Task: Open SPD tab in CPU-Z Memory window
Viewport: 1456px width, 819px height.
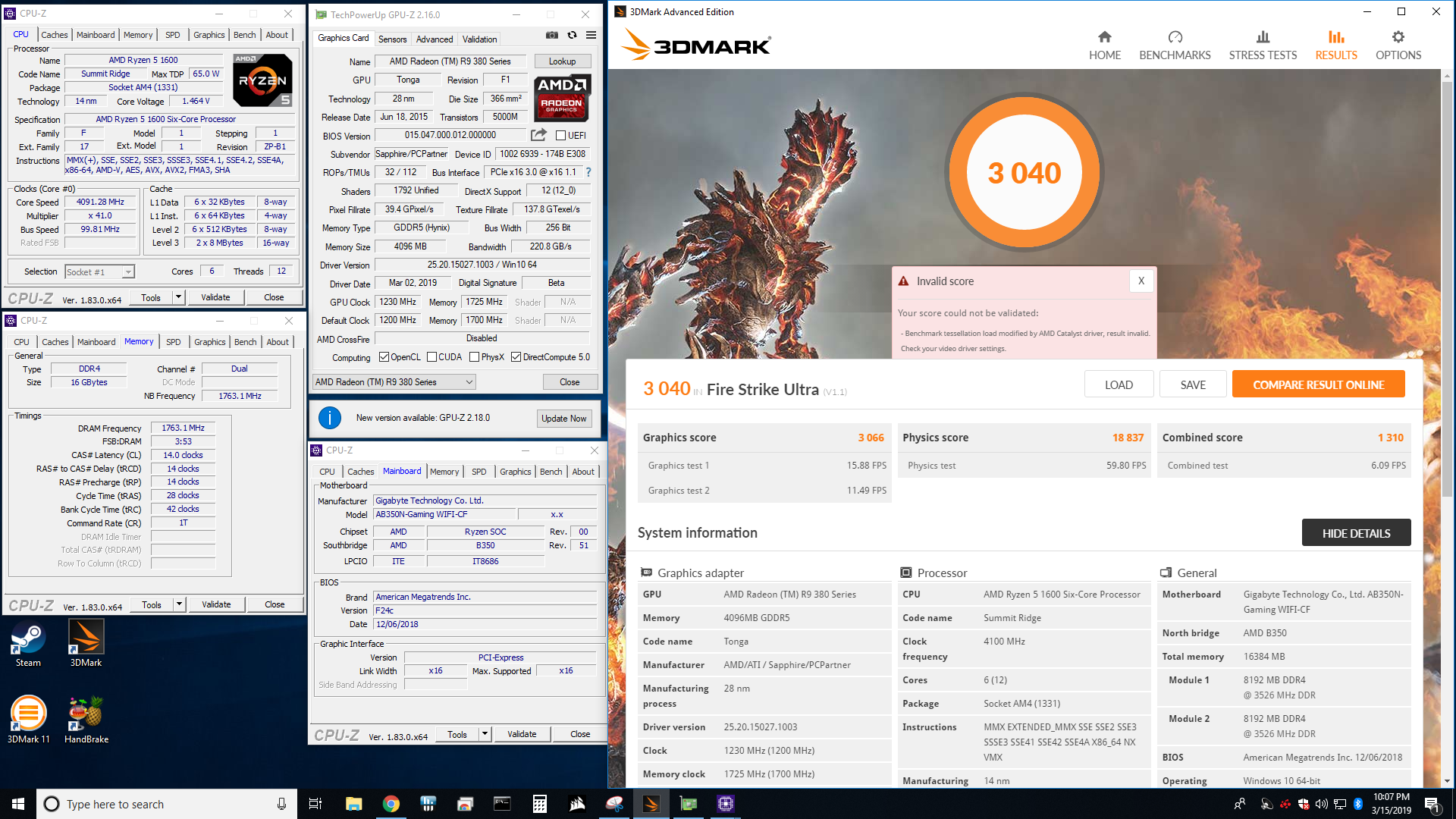Action: click(x=174, y=342)
